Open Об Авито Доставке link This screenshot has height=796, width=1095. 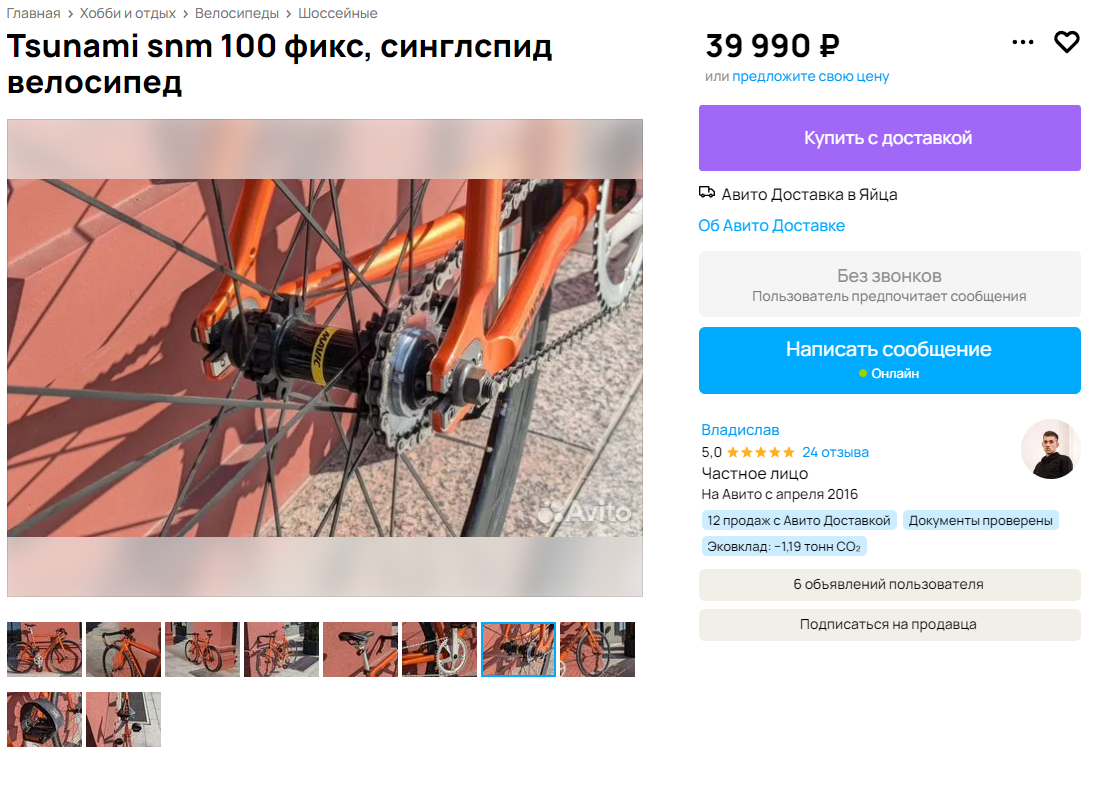(772, 226)
